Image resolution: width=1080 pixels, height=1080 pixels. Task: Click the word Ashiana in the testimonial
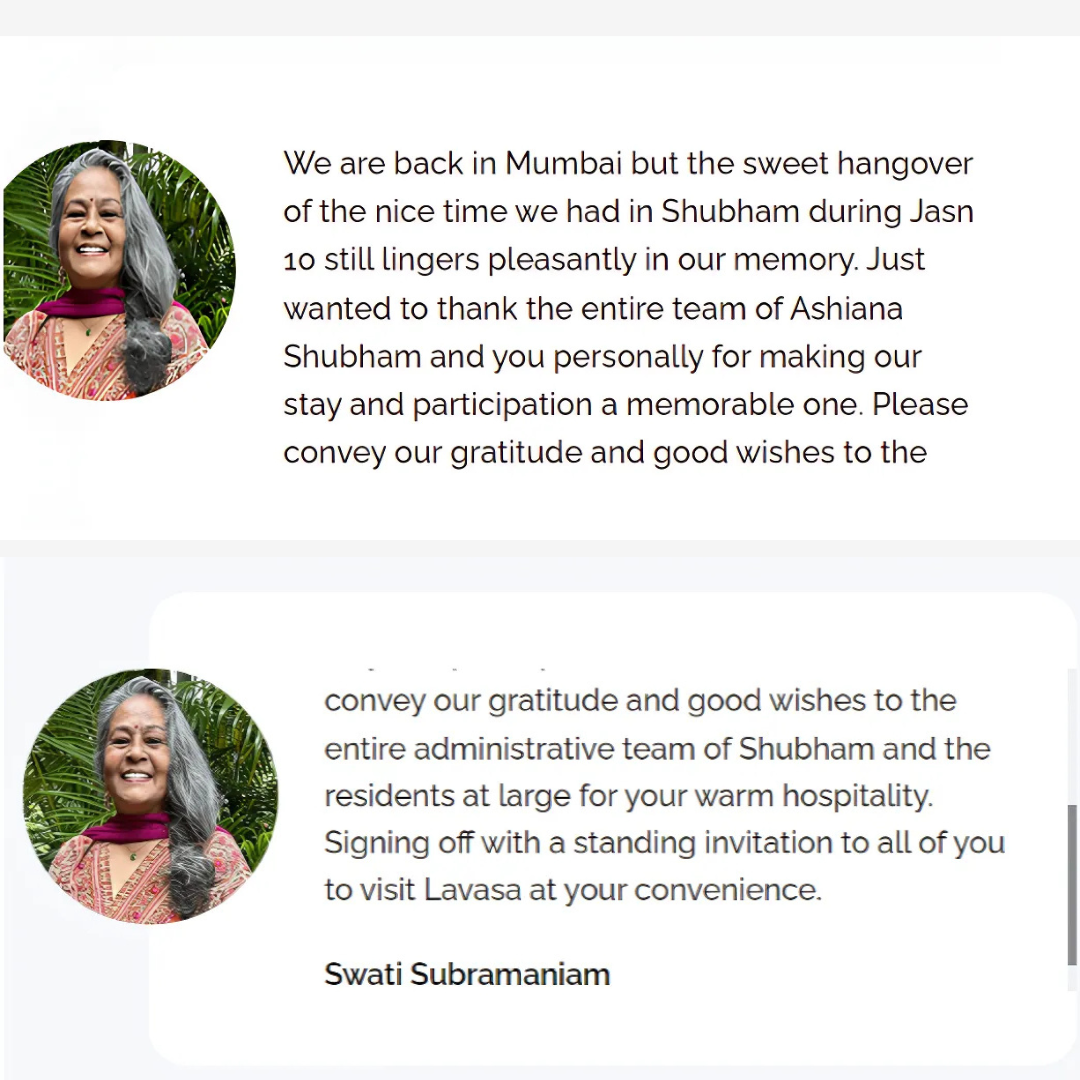click(846, 309)
